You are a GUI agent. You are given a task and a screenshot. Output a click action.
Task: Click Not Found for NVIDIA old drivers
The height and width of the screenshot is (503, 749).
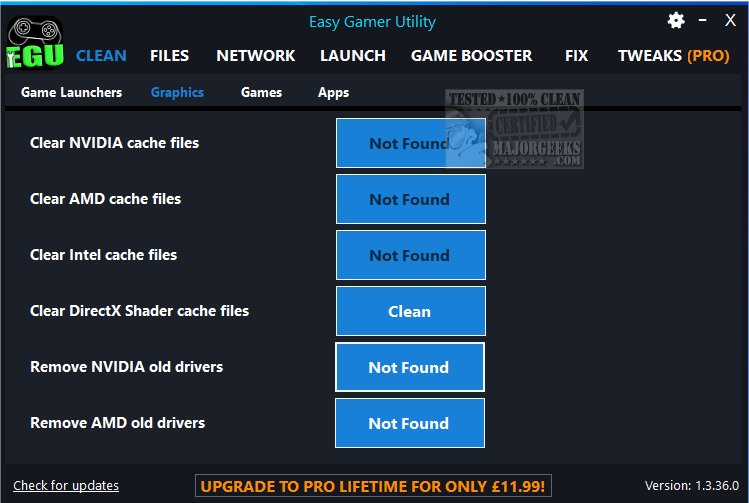click(410, 367)
